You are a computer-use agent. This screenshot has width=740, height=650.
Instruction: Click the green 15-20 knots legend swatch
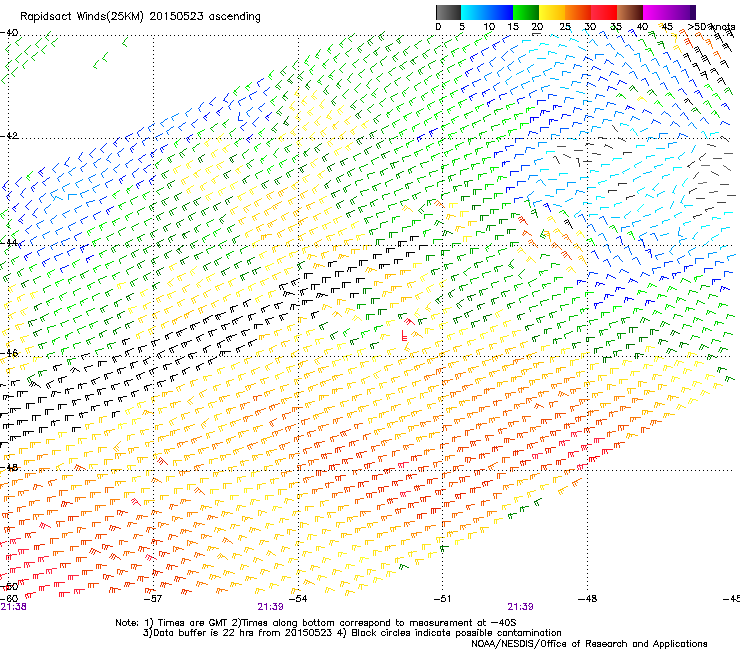coord(526,12)
